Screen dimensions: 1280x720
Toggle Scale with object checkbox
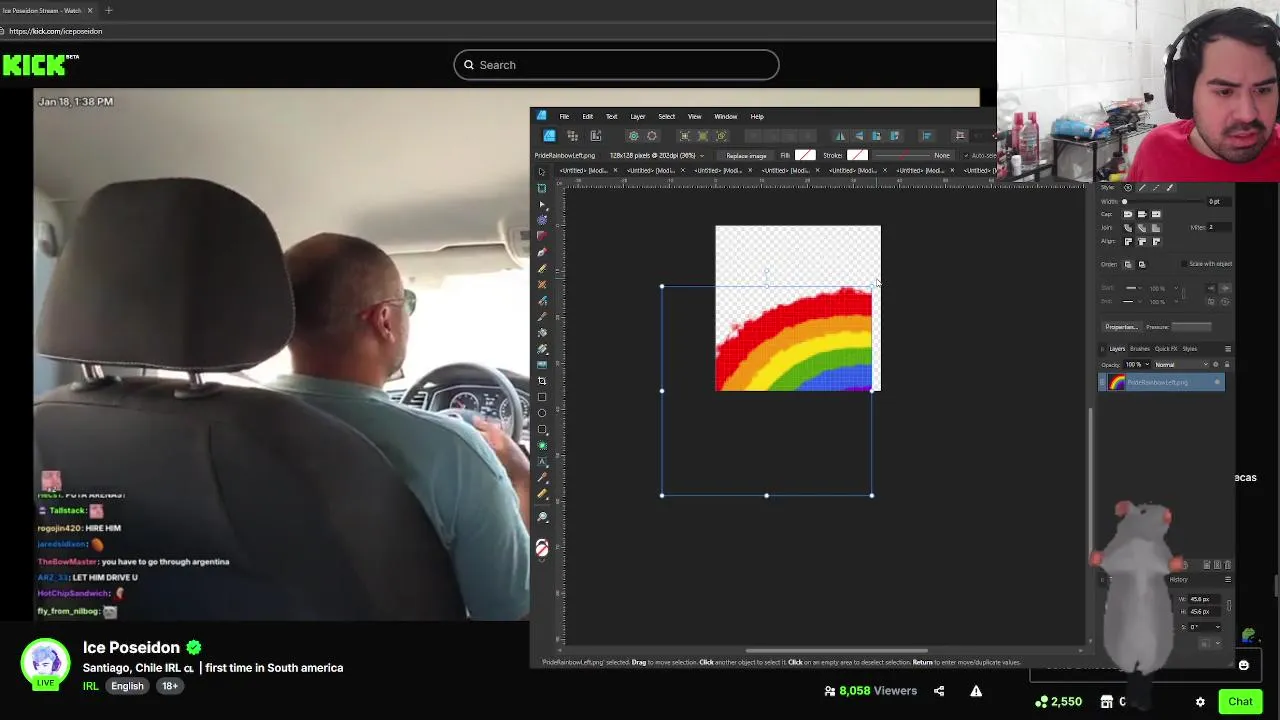1184,264
